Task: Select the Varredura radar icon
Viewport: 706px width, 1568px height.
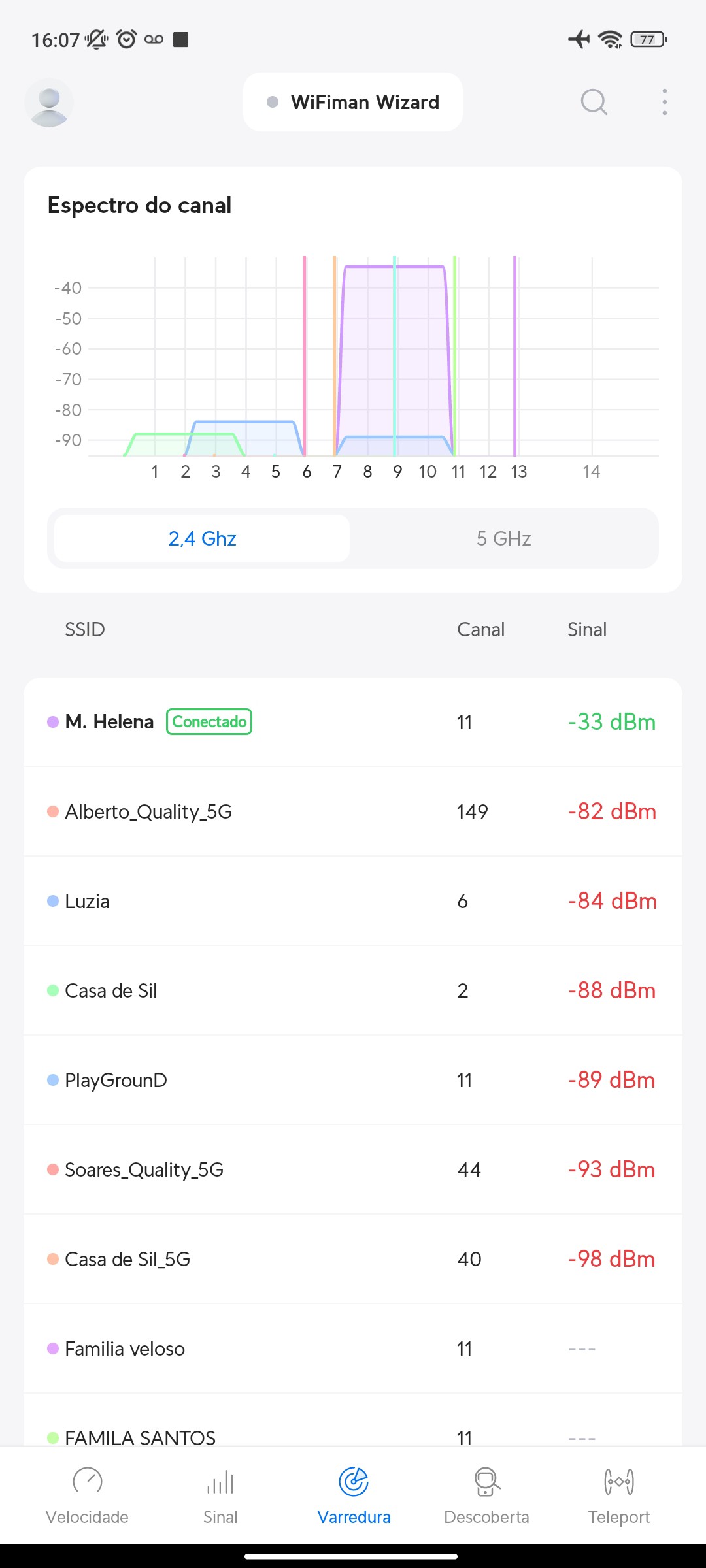Action: coord(354,1482)
